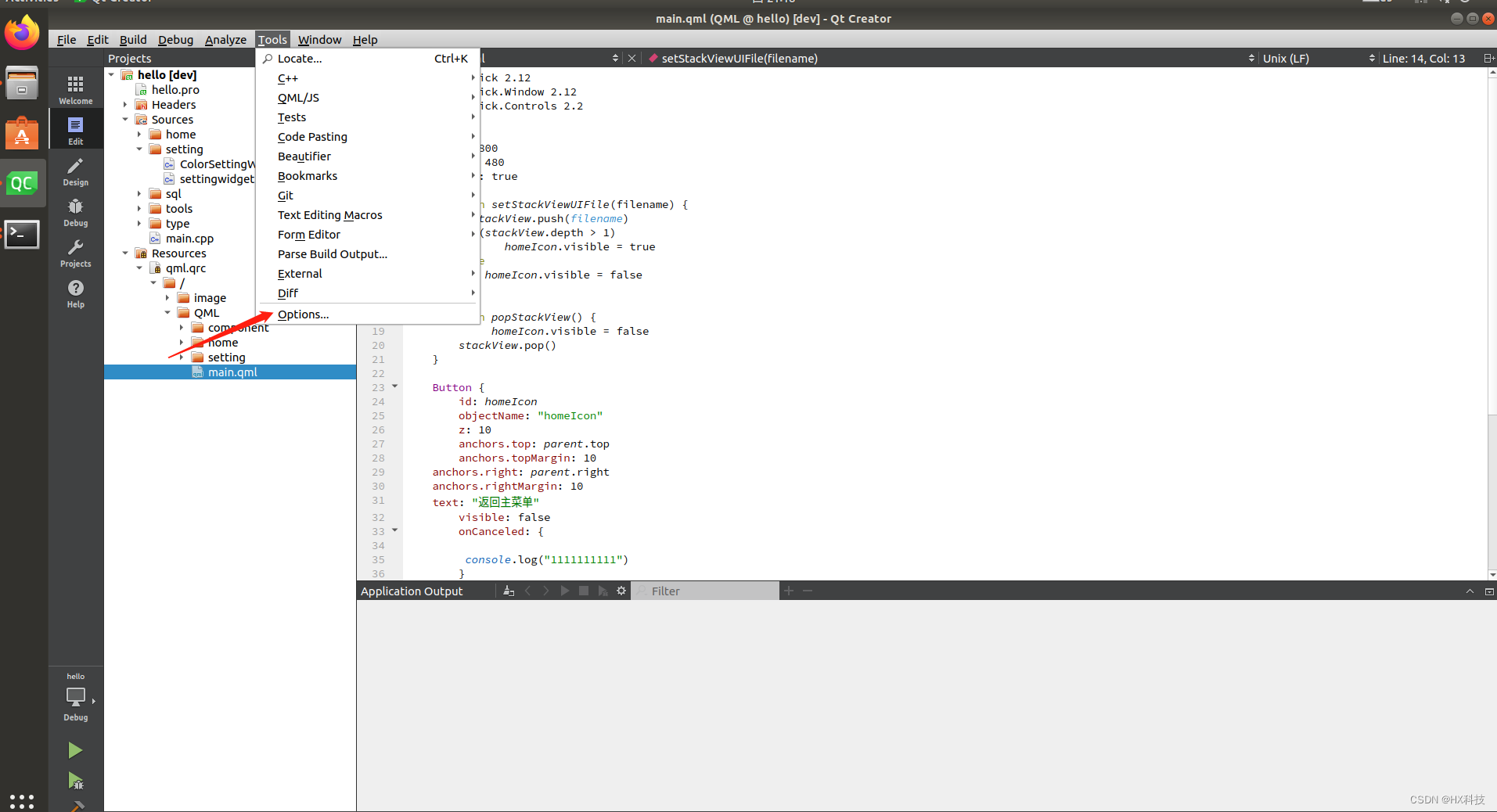Viewport: 1497px width, 812px height.
Task: Stop the running program in output pane
Action: click(x=584, y=591)
